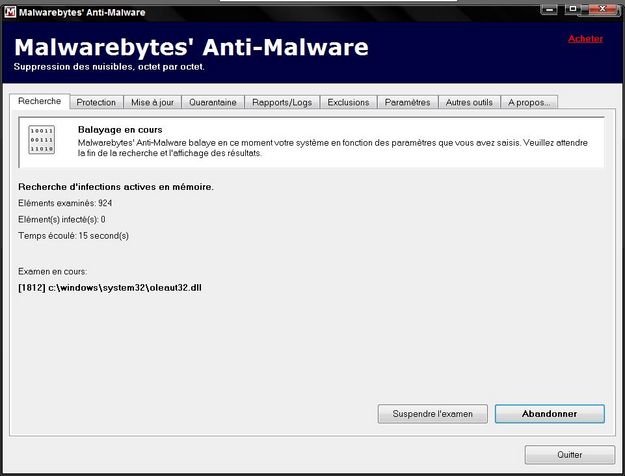Viewport: 625px width, 476px height.
Task: Cancel the scan with Abandonner button
Action: coord(550,414)
